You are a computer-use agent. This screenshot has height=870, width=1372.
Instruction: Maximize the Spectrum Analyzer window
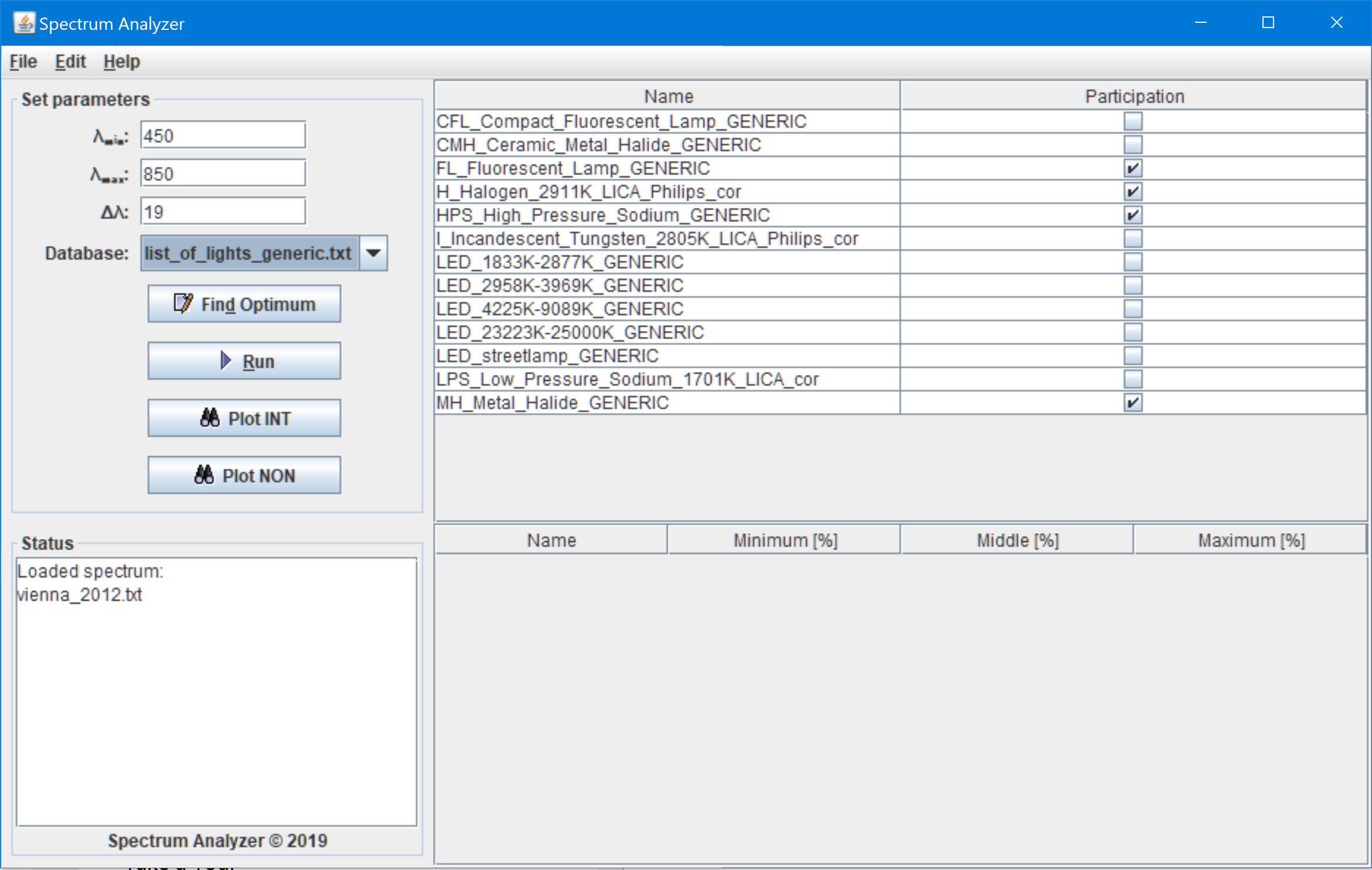[x=1268, y=23]
